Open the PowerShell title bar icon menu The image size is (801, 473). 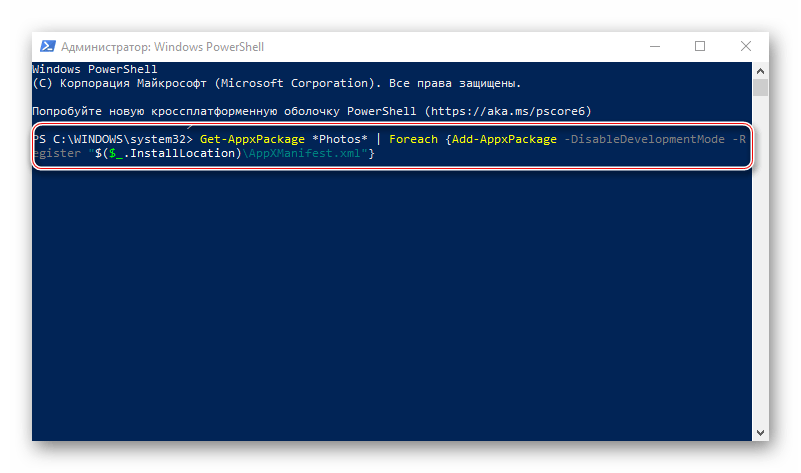(x=46, y=46)
